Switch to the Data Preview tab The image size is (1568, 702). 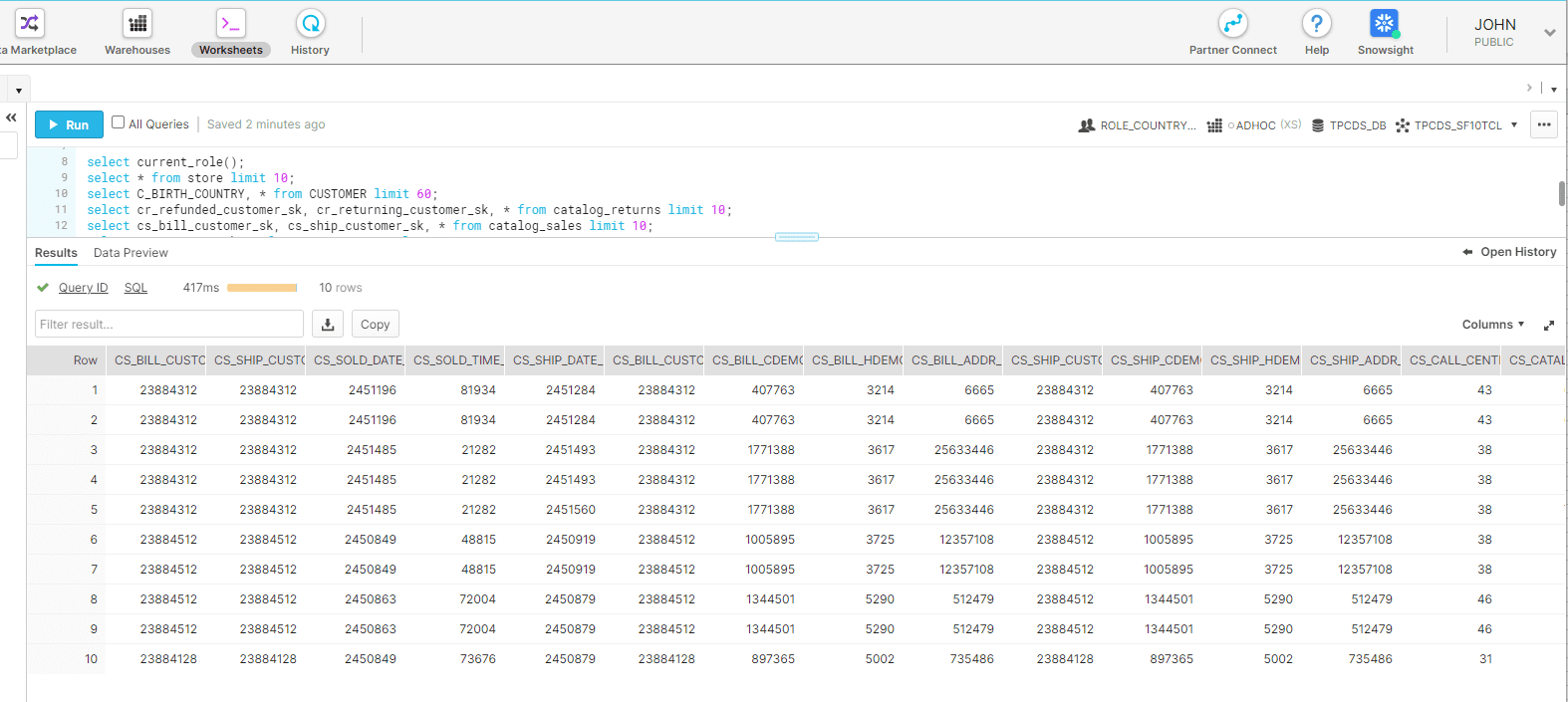(x=131, y=253)
